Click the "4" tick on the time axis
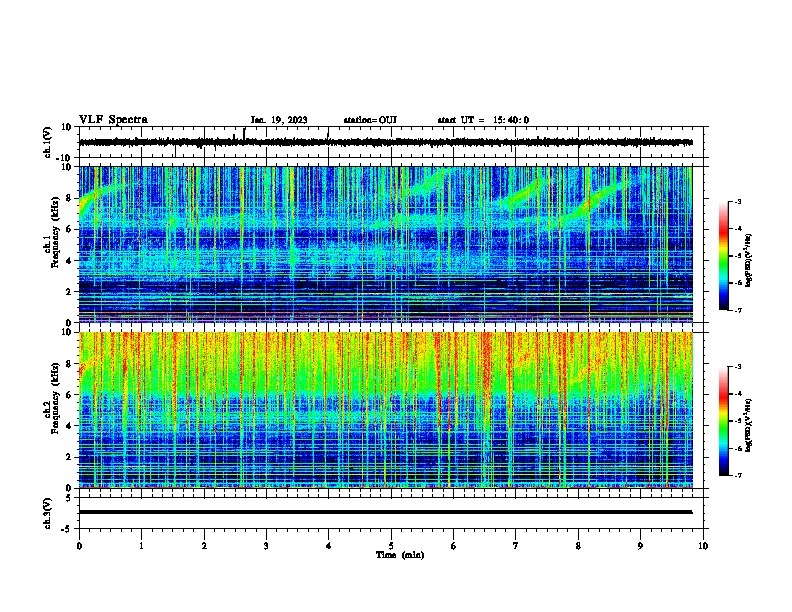The width and height of the screenshot is (792, 612). coord(328,546)
